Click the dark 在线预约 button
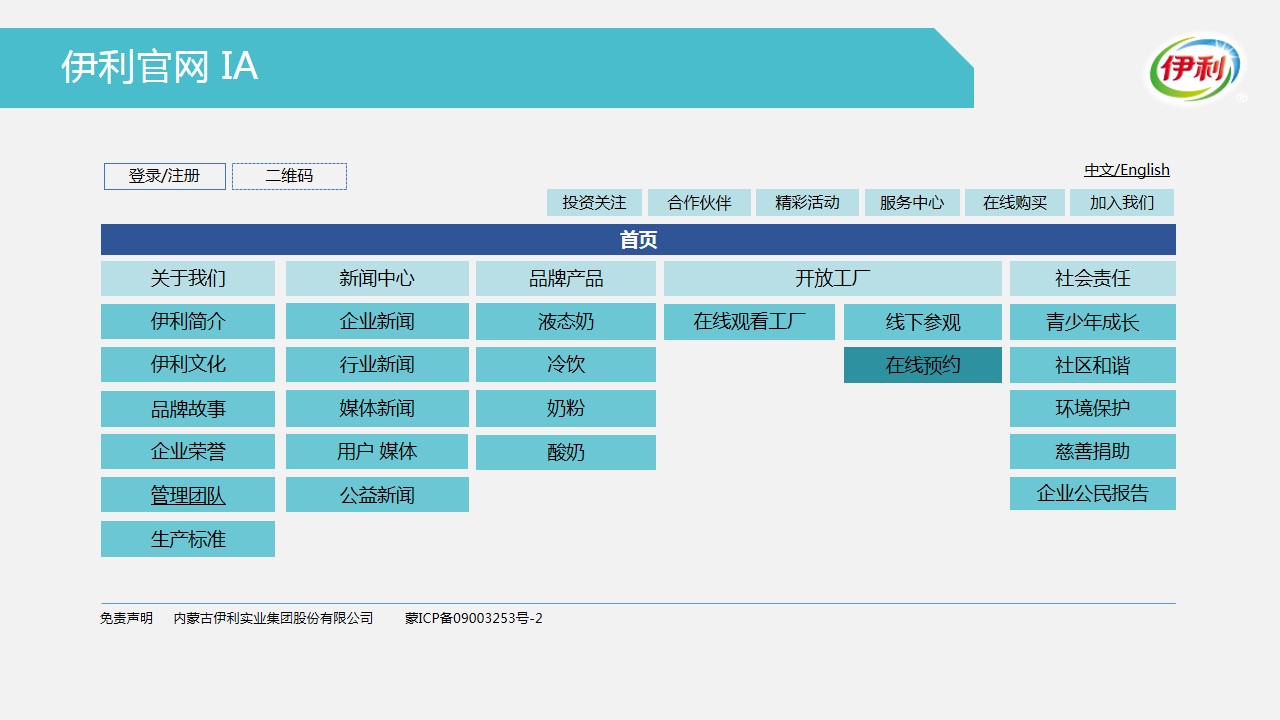Viewport: 1280px width, 720px height. [x=923, y=365]
